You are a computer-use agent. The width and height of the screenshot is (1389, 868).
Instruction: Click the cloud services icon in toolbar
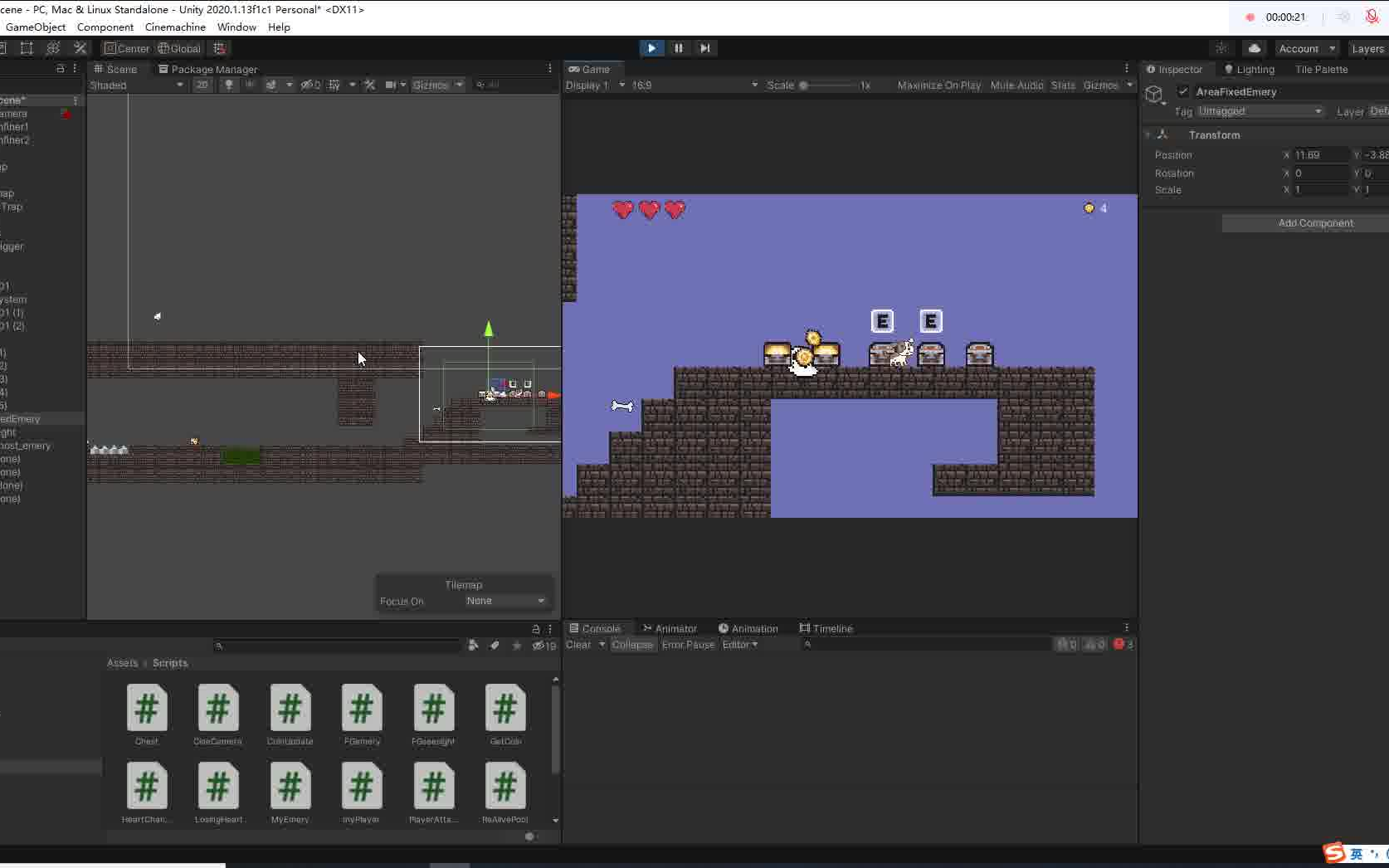[1254, 48]
